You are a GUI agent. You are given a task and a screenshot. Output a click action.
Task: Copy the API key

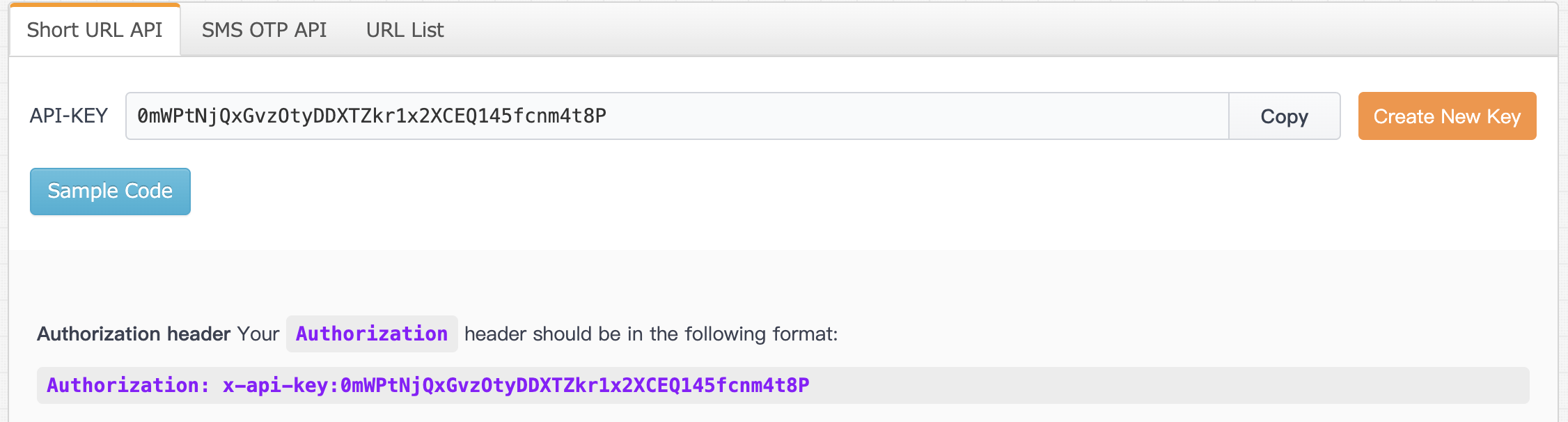click(x=1284, y=116)
